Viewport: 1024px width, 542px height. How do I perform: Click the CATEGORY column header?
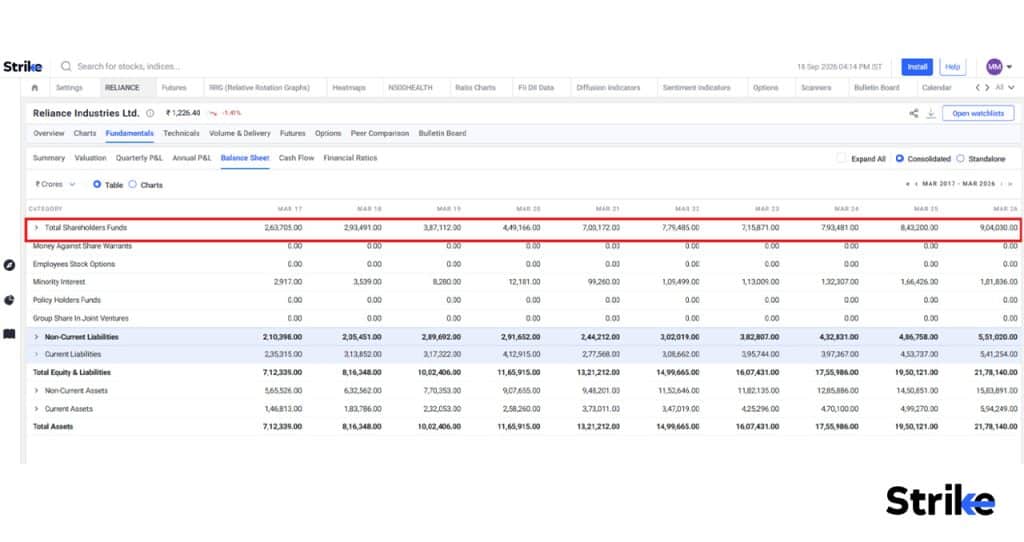[x=45, y=209]
